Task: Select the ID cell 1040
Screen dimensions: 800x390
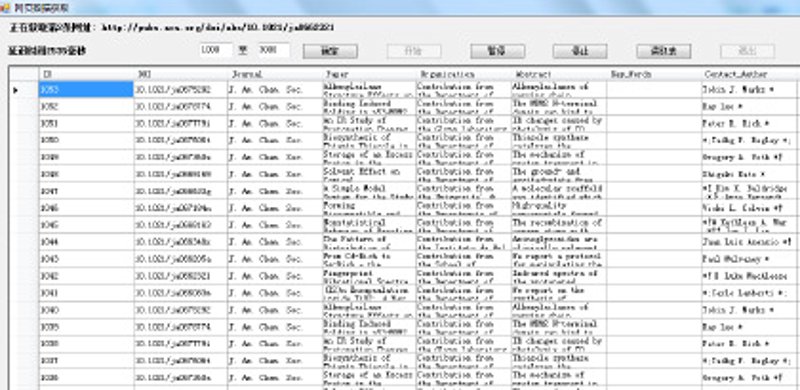Action: tap(86, 310)
